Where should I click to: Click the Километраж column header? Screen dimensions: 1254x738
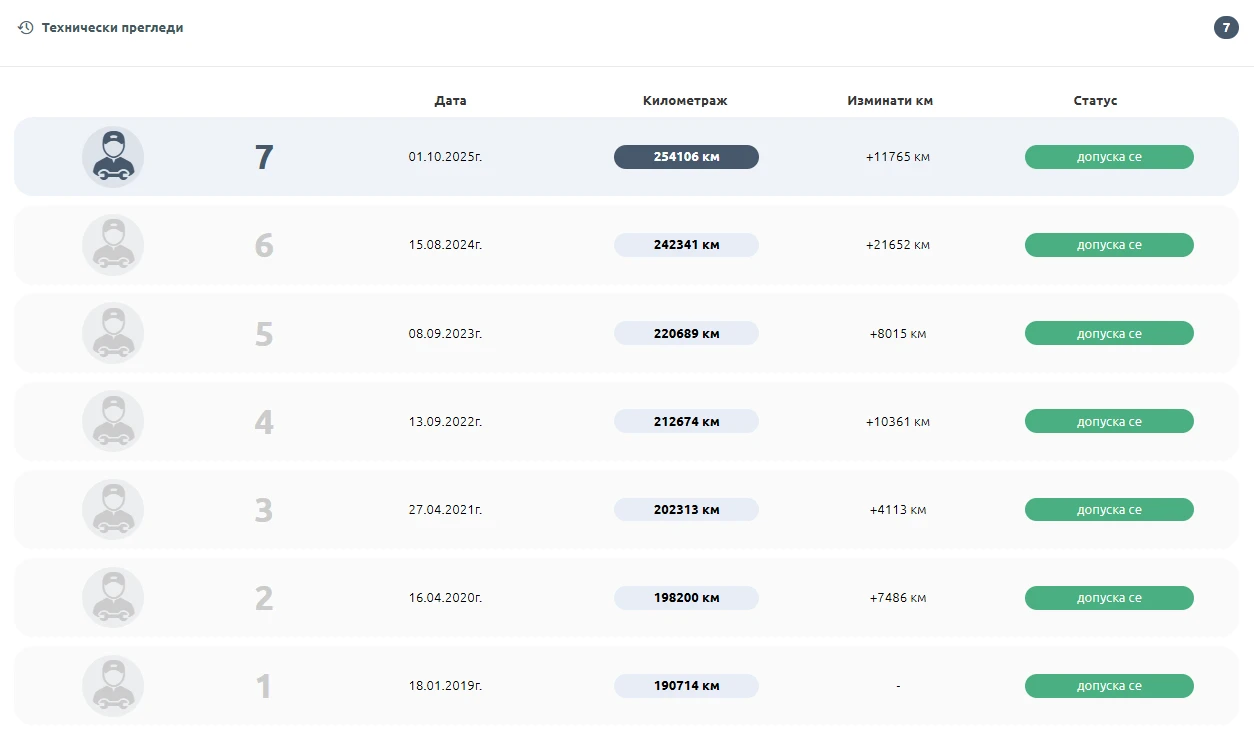tap(685, 101)
